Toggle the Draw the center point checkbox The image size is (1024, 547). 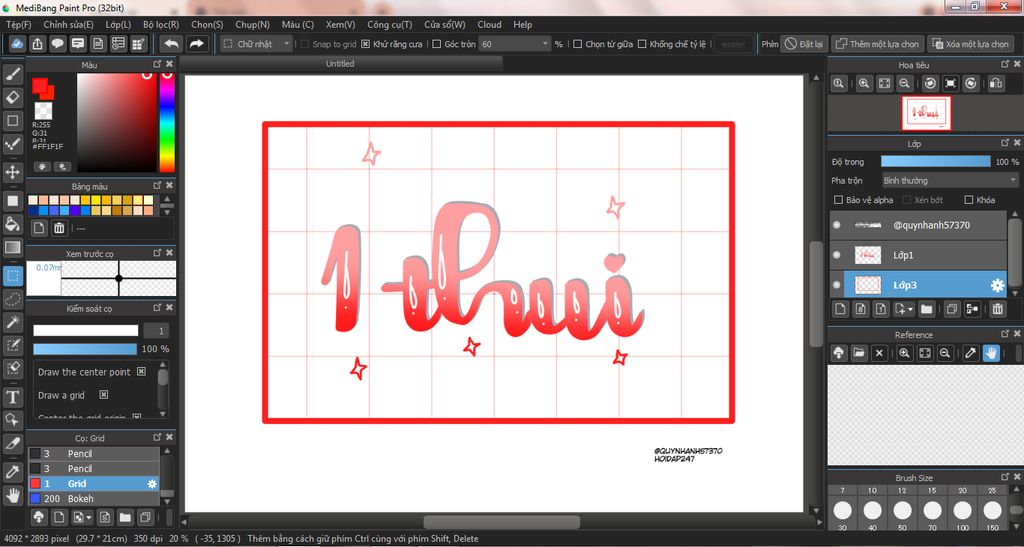[142, 371]
